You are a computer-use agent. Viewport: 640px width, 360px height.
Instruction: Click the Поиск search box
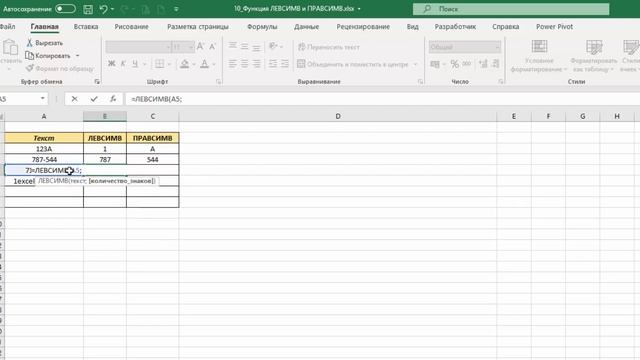click(511, 9)
